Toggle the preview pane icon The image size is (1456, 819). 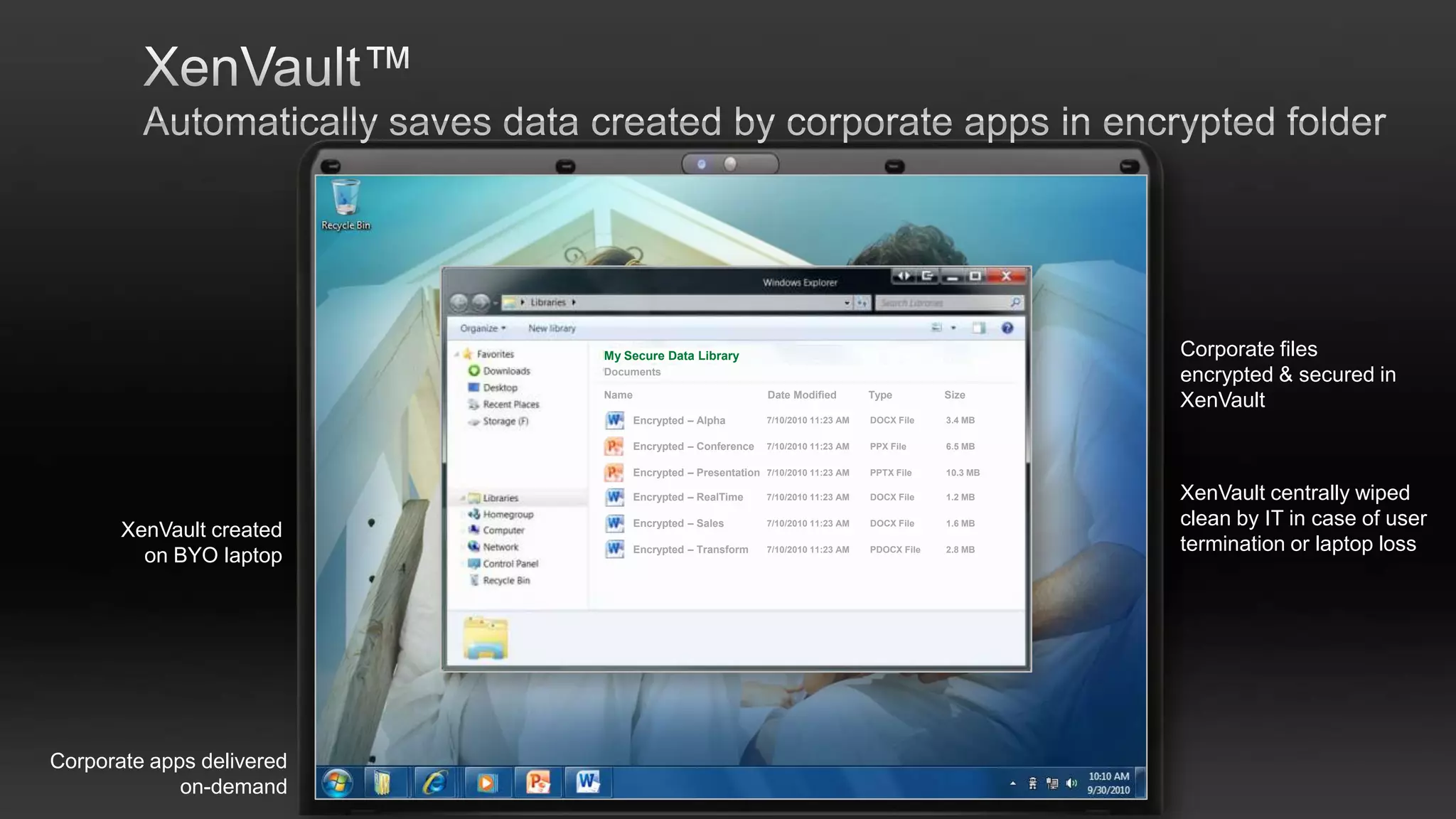click(979, 328)
